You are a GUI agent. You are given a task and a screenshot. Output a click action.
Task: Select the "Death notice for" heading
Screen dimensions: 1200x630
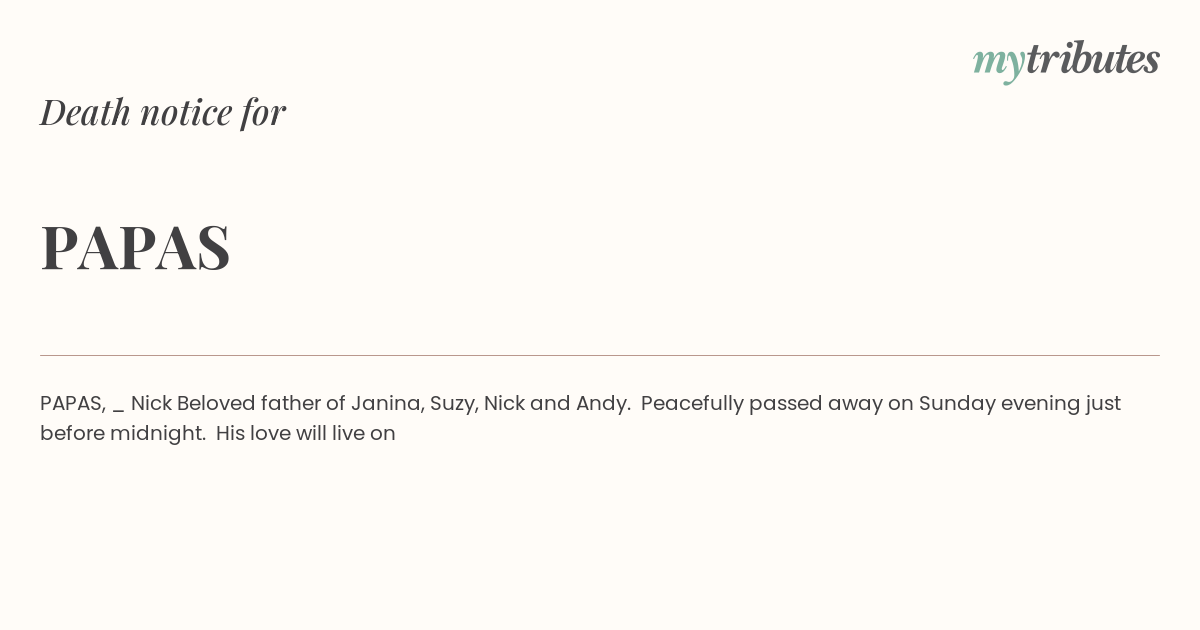[x=163, y=112]
